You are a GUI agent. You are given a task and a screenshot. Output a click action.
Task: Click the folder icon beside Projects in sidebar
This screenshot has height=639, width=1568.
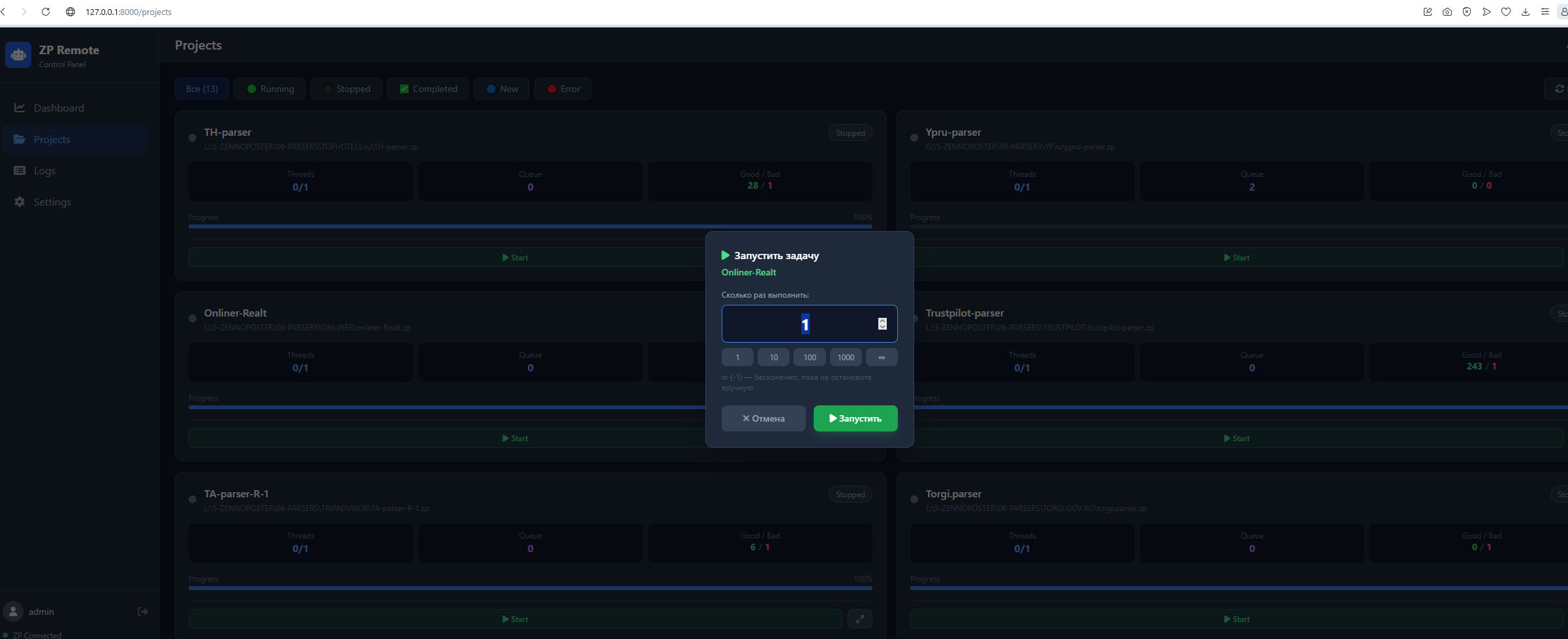coord(20,139)
